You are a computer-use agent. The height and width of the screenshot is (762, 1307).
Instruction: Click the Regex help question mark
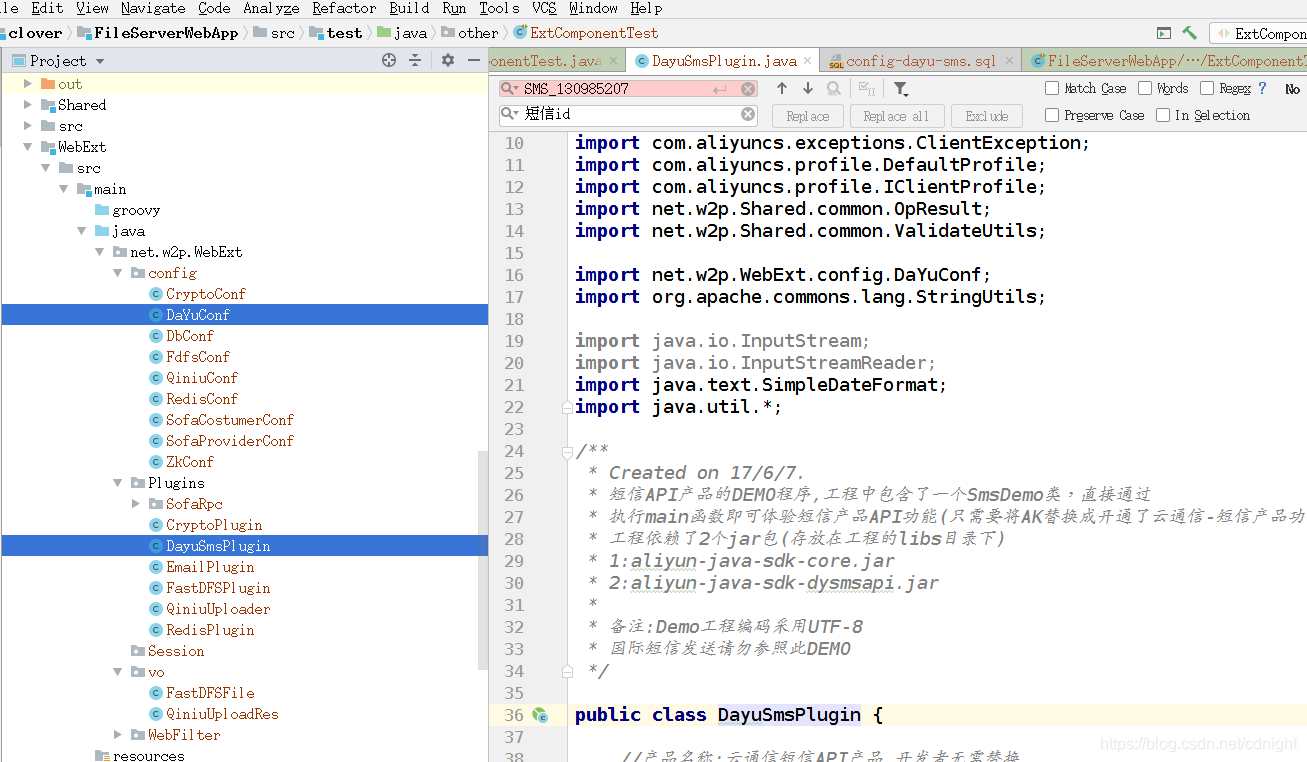pyautogui.click(x=1262, y=88)
